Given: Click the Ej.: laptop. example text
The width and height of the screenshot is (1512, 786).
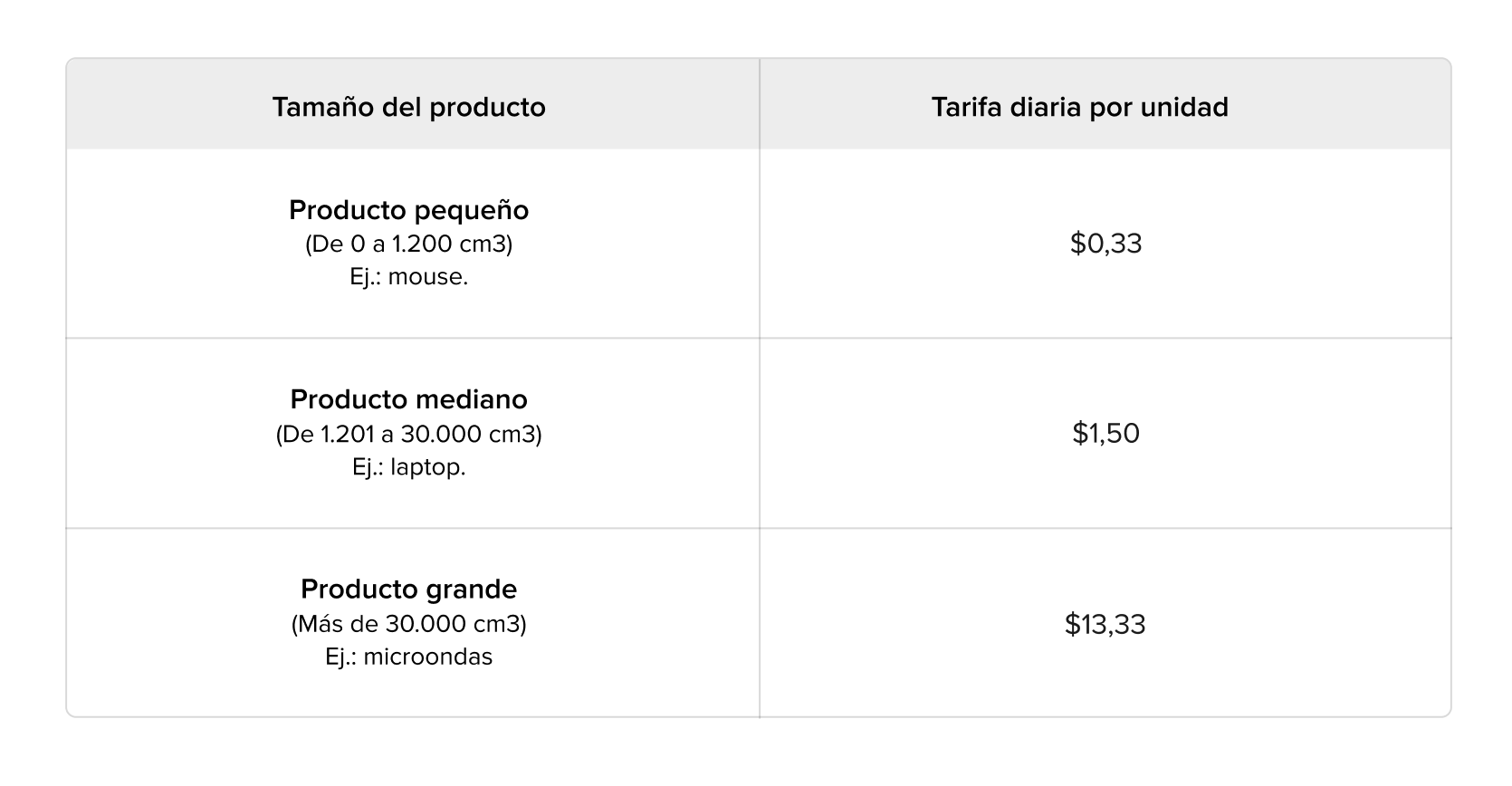Looking at the screenshot, I should coord(409,466).
